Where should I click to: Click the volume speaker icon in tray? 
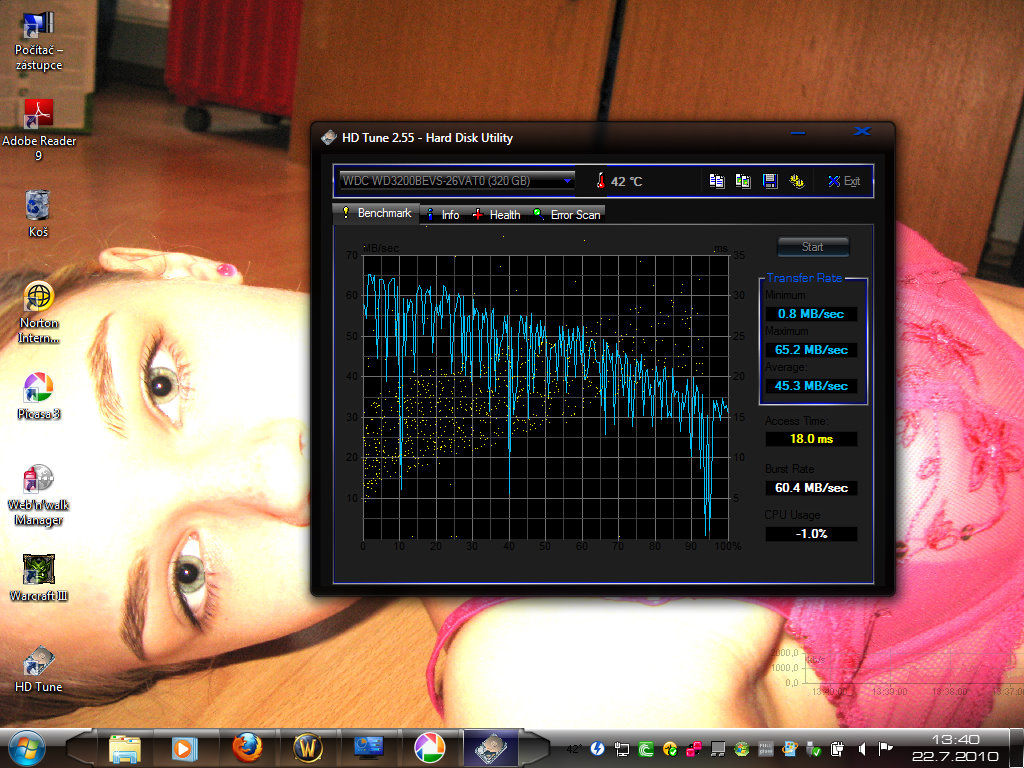click(x=862, y=748)
